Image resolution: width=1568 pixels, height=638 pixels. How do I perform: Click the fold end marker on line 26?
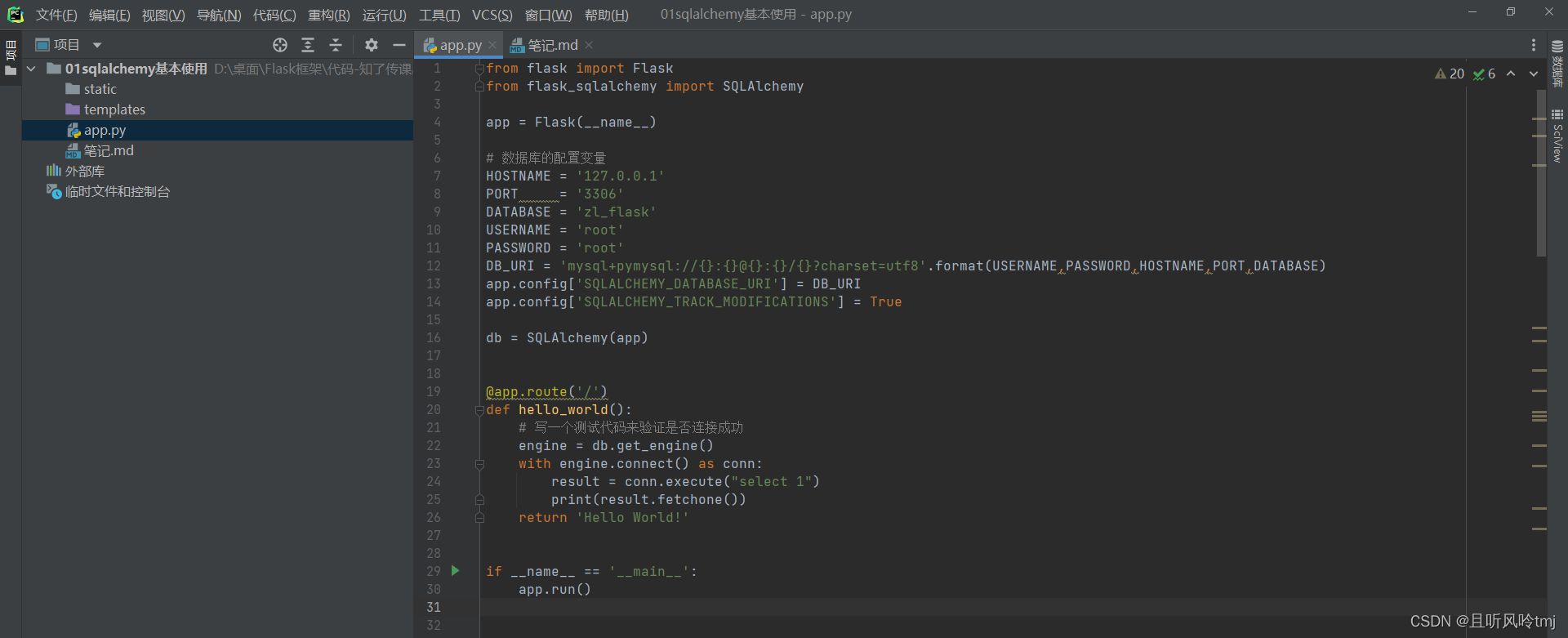480,518
